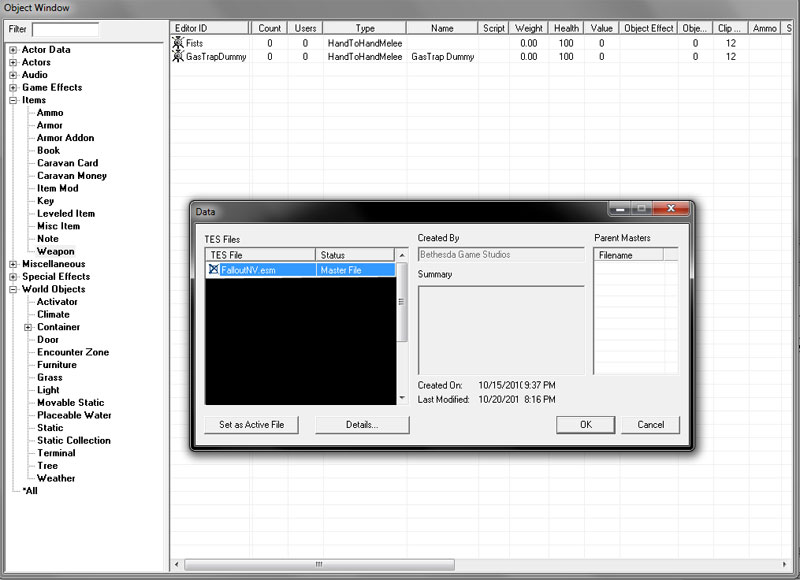Click Filename column header in Parent Masters
Viewport: 800px width, 580px height.
(x=629, y=255)
